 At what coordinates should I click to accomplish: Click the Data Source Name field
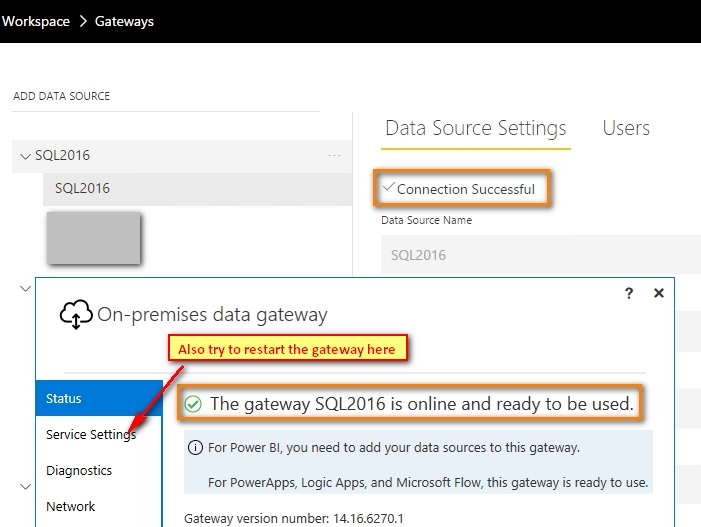(541, 255)
